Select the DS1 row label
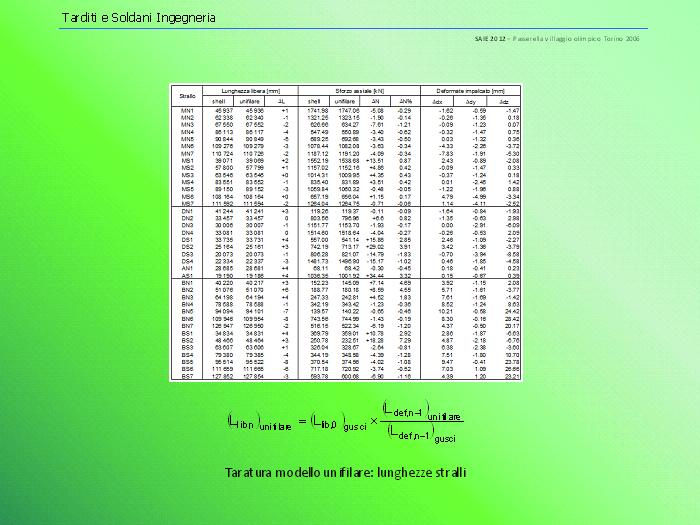This screenshot has width=700, height=525. (x=187, y=240)
